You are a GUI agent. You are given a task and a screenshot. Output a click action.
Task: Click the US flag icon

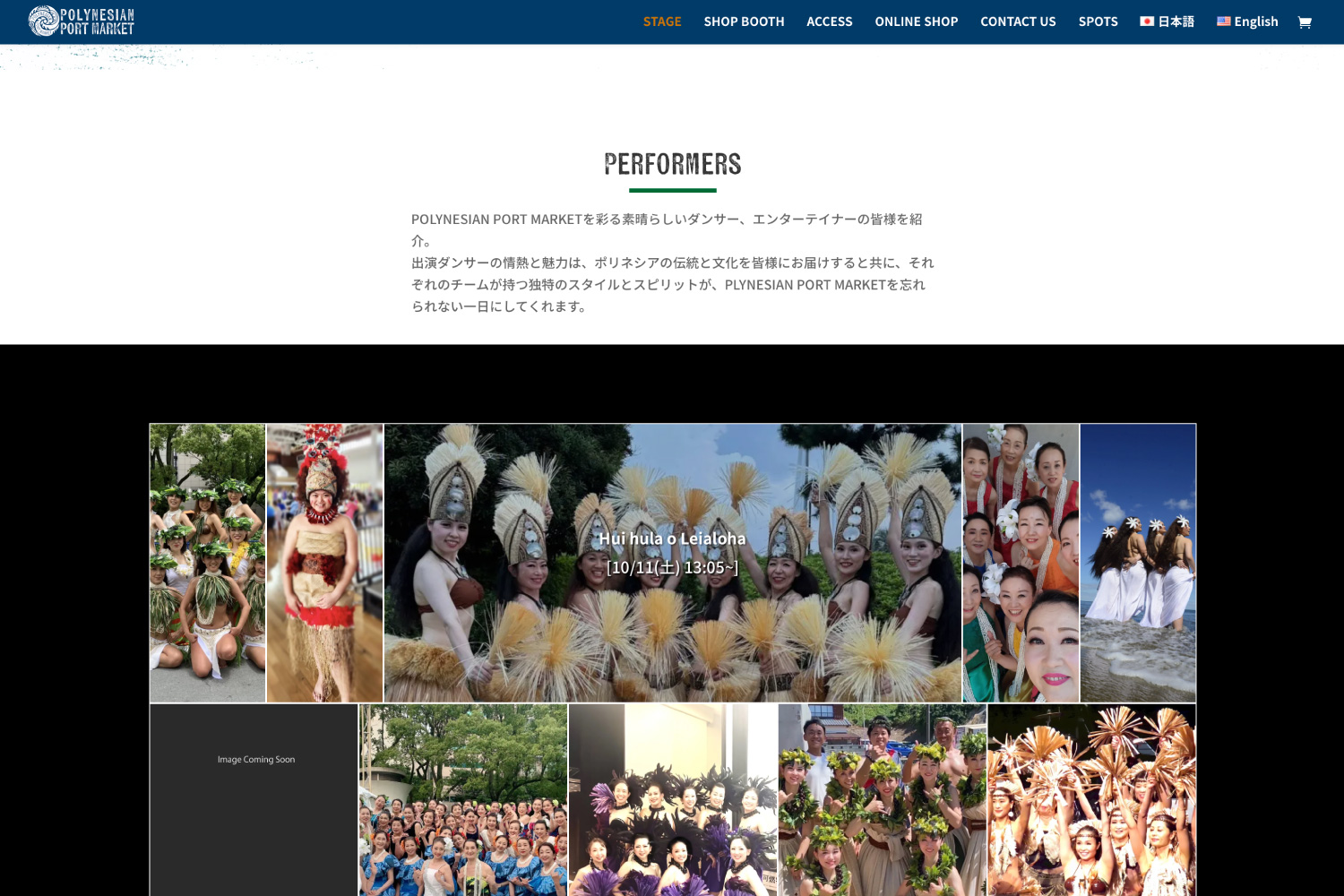1222,21
